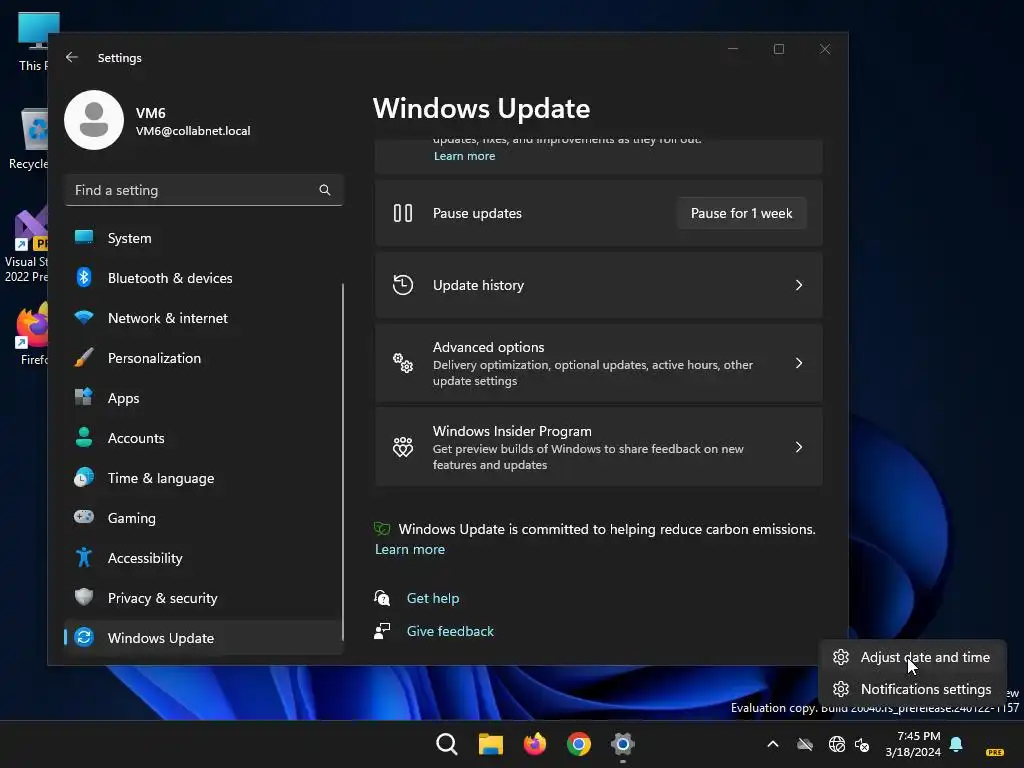Open Accounts settings category
Viewport: 1024px width, 768px height.
point(203,438)
